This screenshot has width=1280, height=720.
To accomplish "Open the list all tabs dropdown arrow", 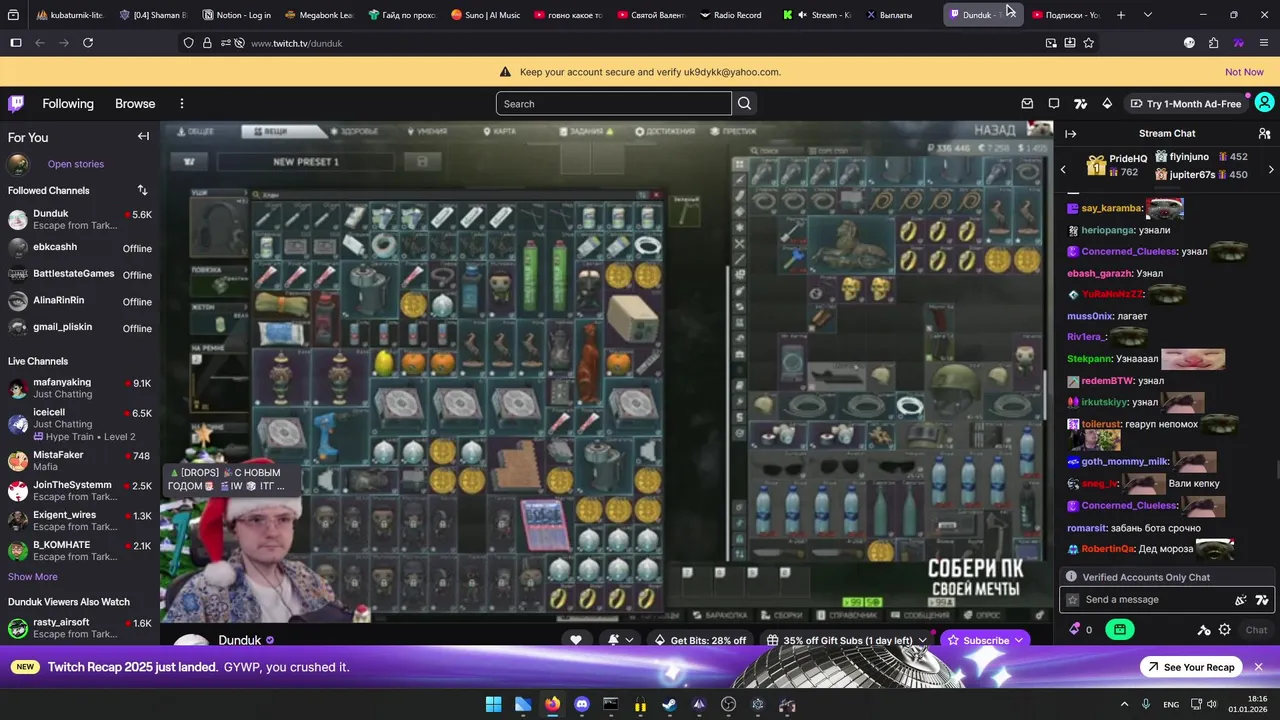I will [1148, 15].
